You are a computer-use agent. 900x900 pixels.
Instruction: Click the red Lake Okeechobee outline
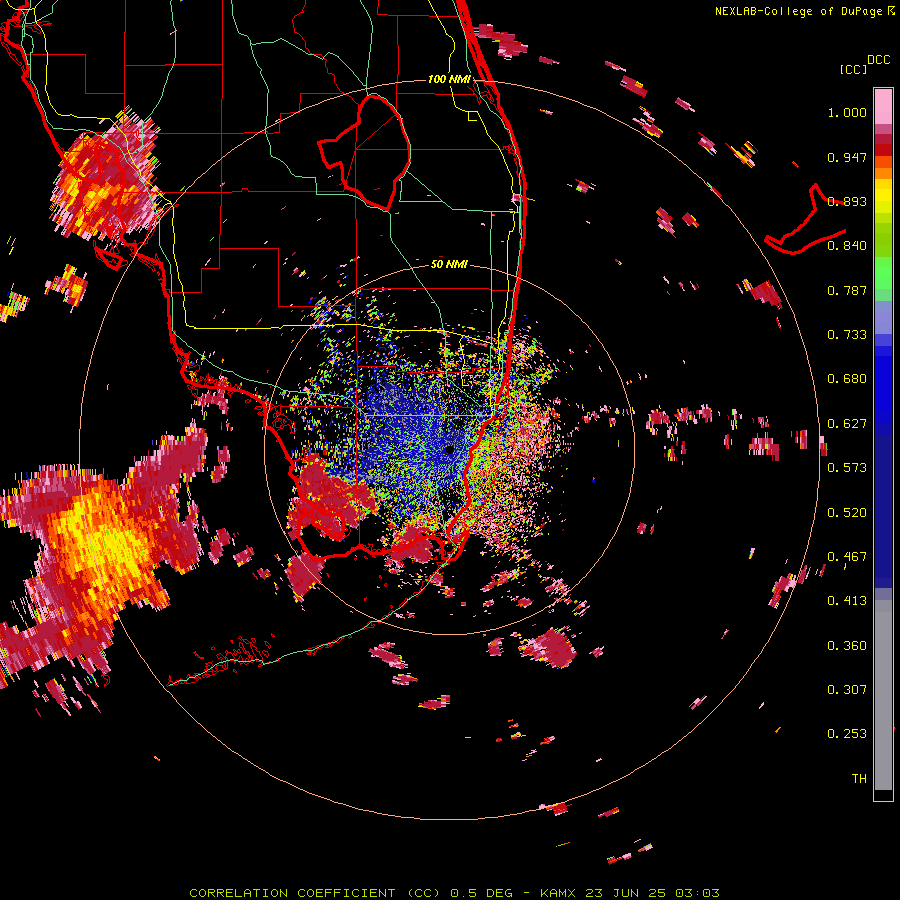pos(365,152)
